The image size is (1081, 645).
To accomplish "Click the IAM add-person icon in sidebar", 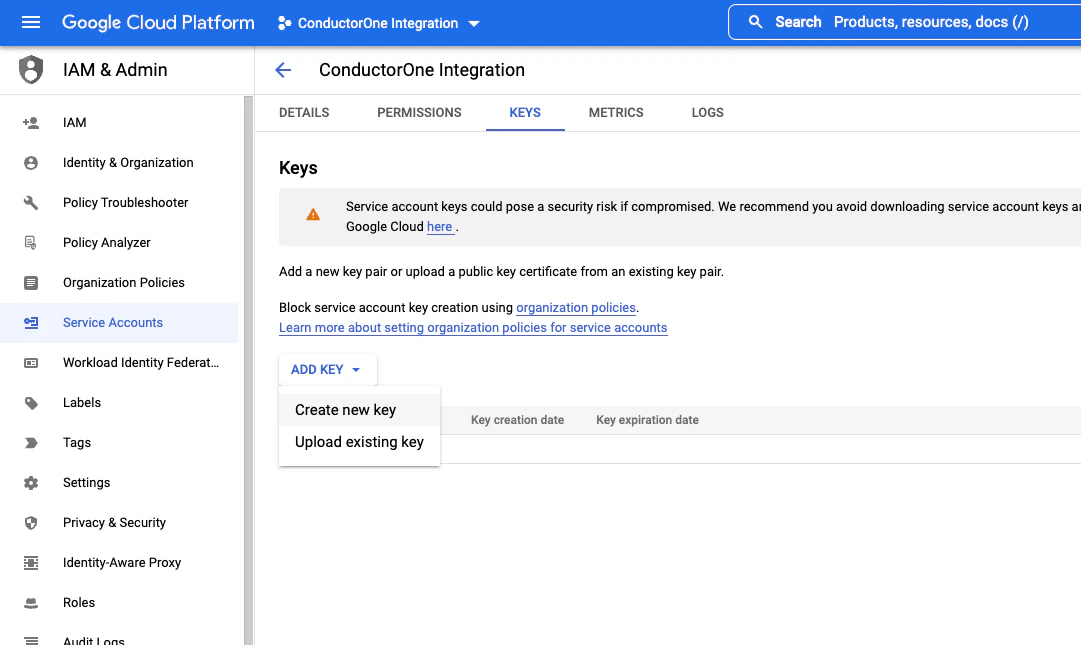I will pos(31,123).
